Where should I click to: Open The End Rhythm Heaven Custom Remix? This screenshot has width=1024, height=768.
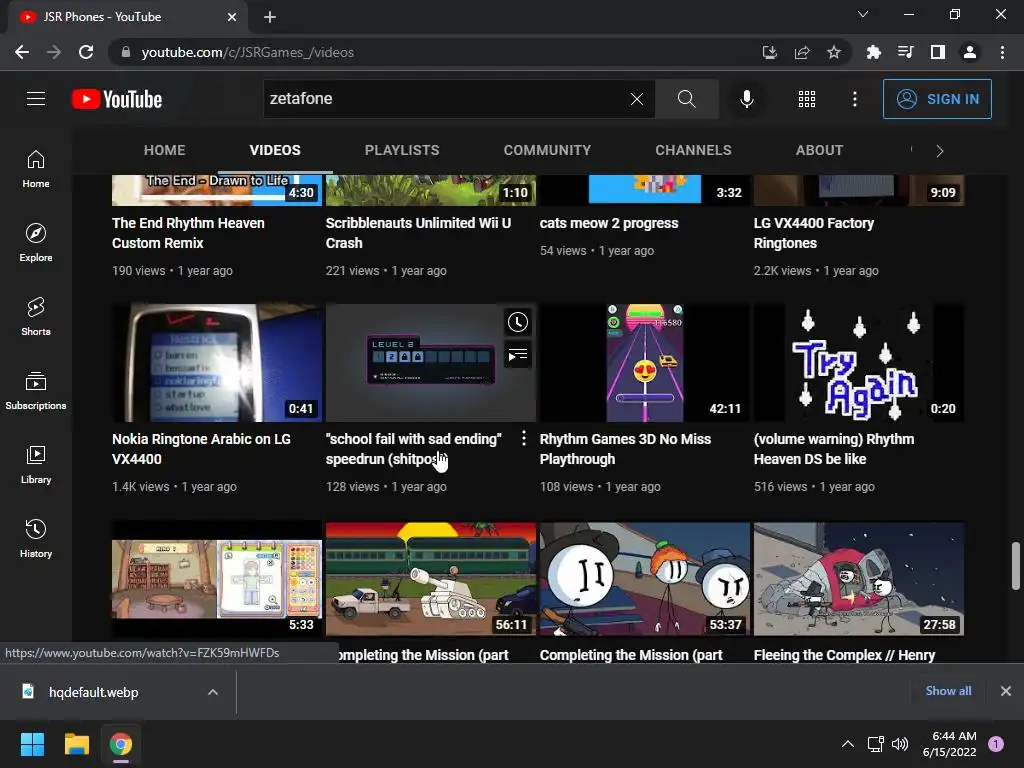pyautogui.click(x=188, y=232)
